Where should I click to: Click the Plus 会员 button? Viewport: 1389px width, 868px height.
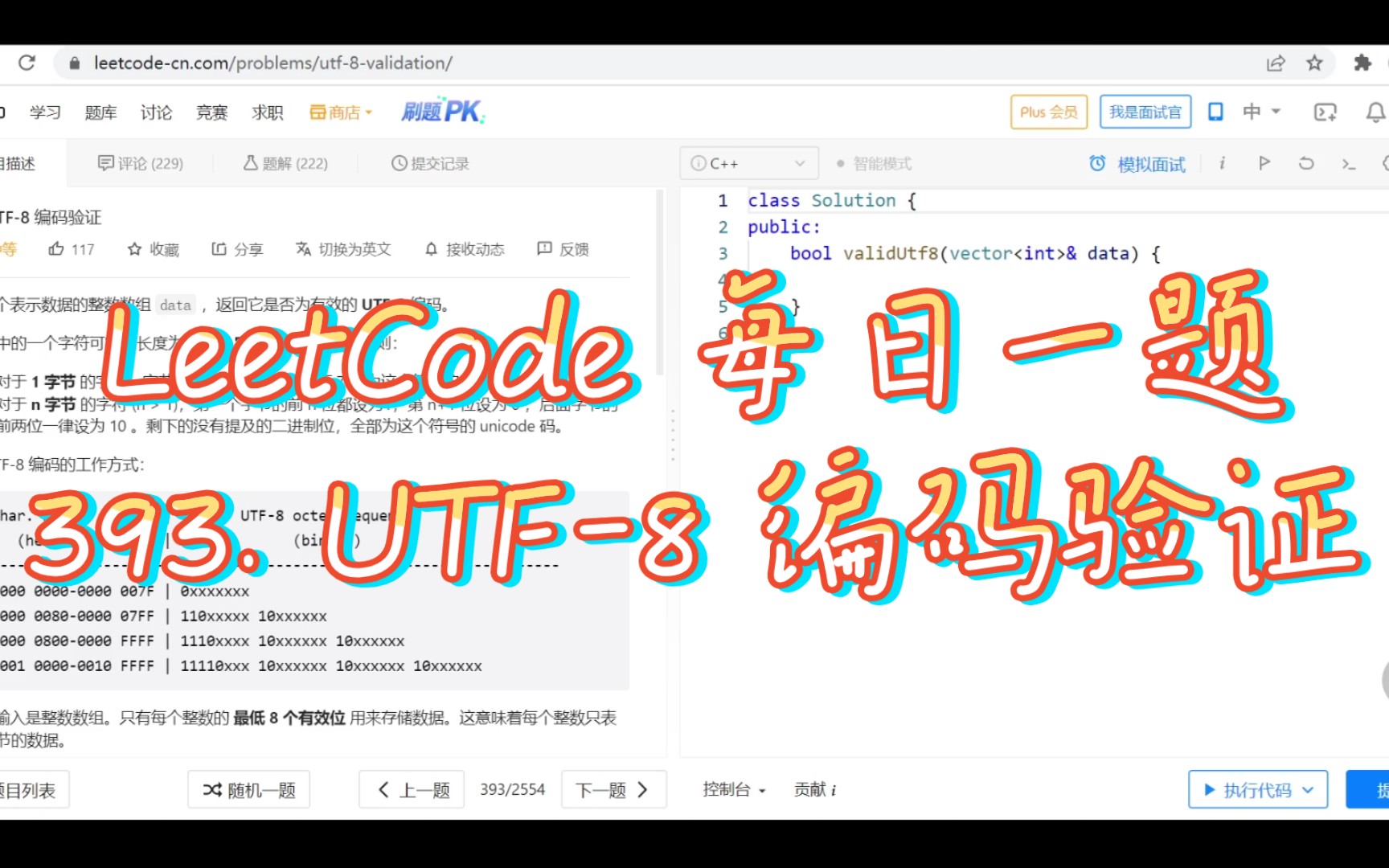(x=1049, y=112)
